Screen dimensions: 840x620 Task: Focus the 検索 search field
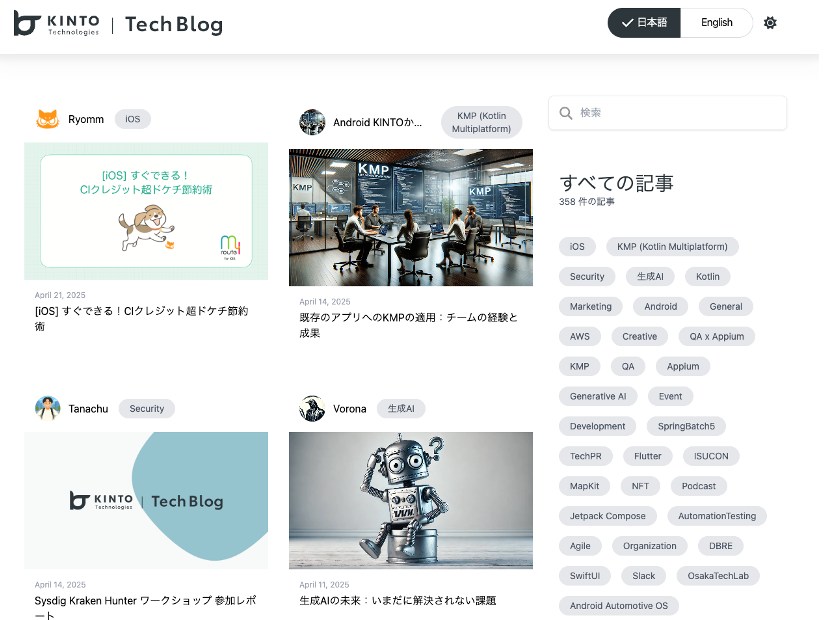667,113
